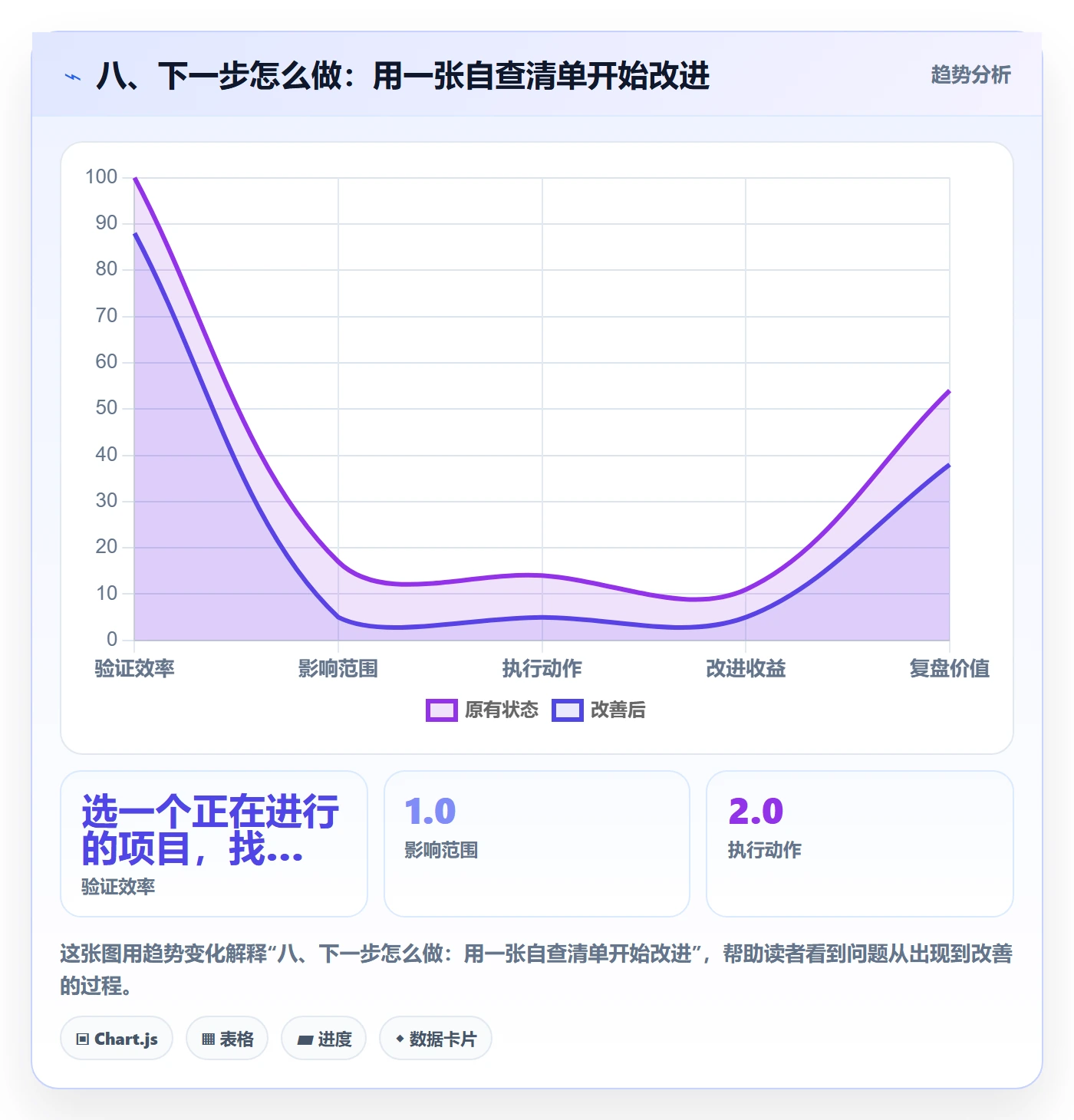
Task: Click the 复盘价值 x-axis label
Action: pyautogui.click(x=950, y=668)
